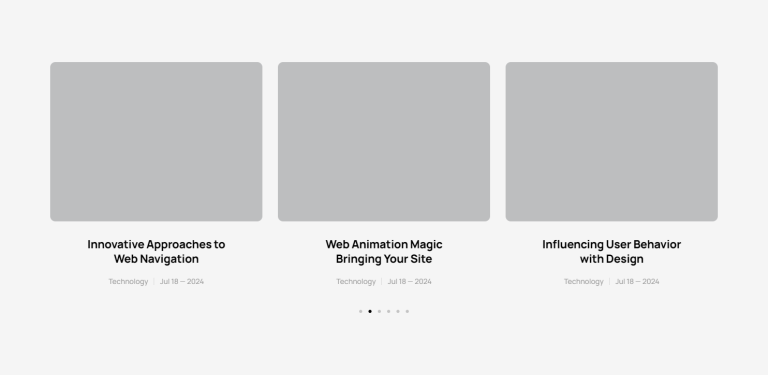Click the Jul 18 — 2024 date under Web Navigation
This screenshot has height=375, width=768.
[182, 281]
